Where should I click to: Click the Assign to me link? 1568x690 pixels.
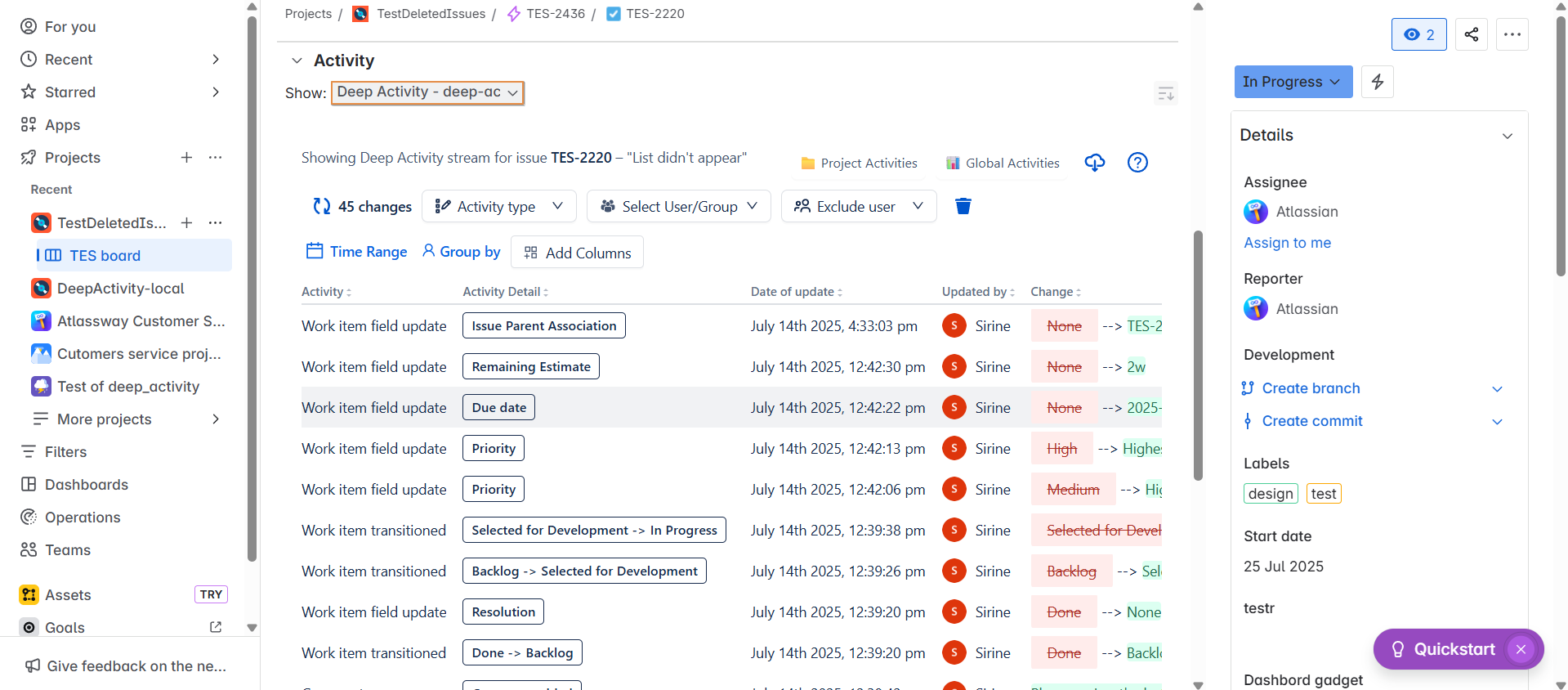1287,243
